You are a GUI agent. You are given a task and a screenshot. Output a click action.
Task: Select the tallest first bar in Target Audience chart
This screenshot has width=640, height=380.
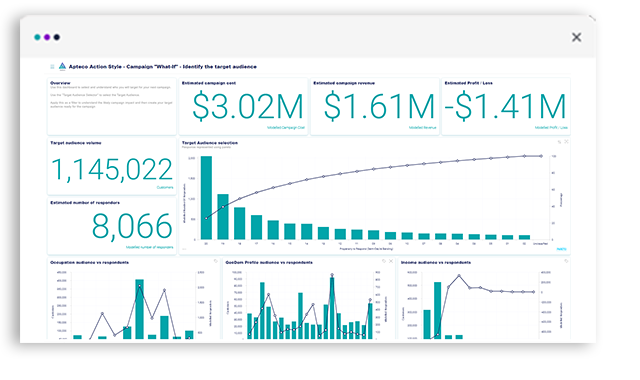pos(206,198)
